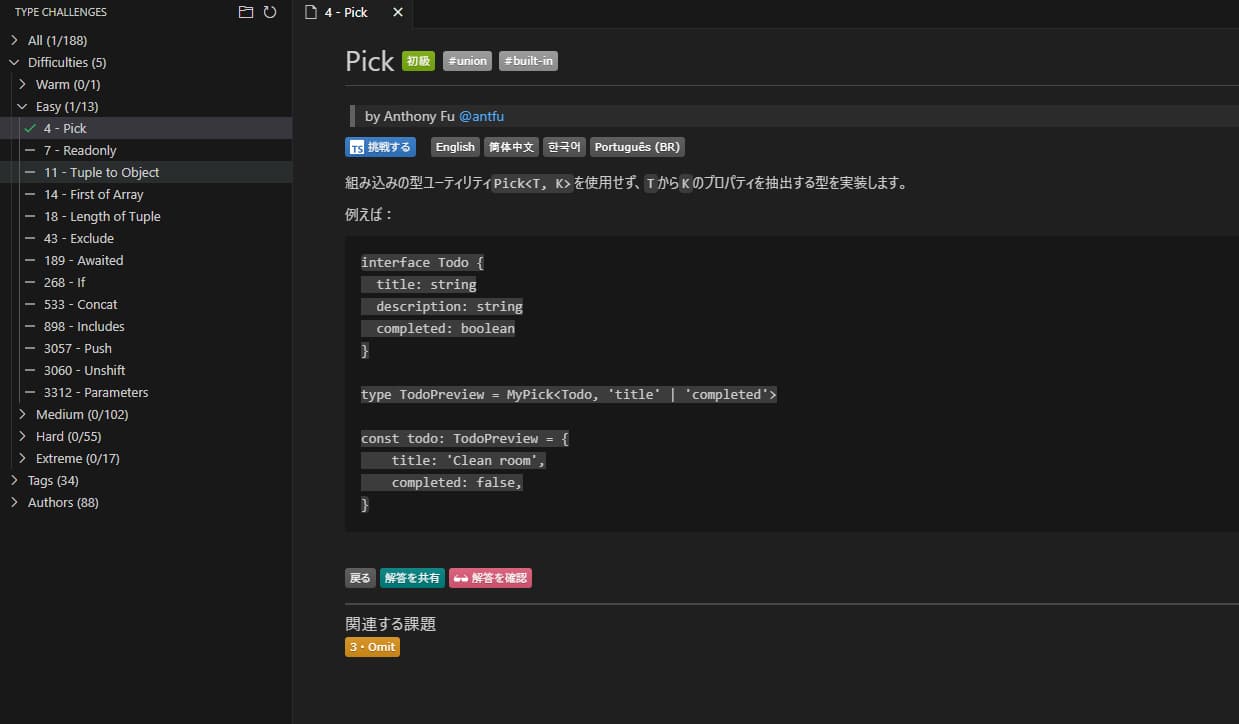
Task: Click the #built-in tag badge
Action: pyautogui.click(x=528, y=61)
